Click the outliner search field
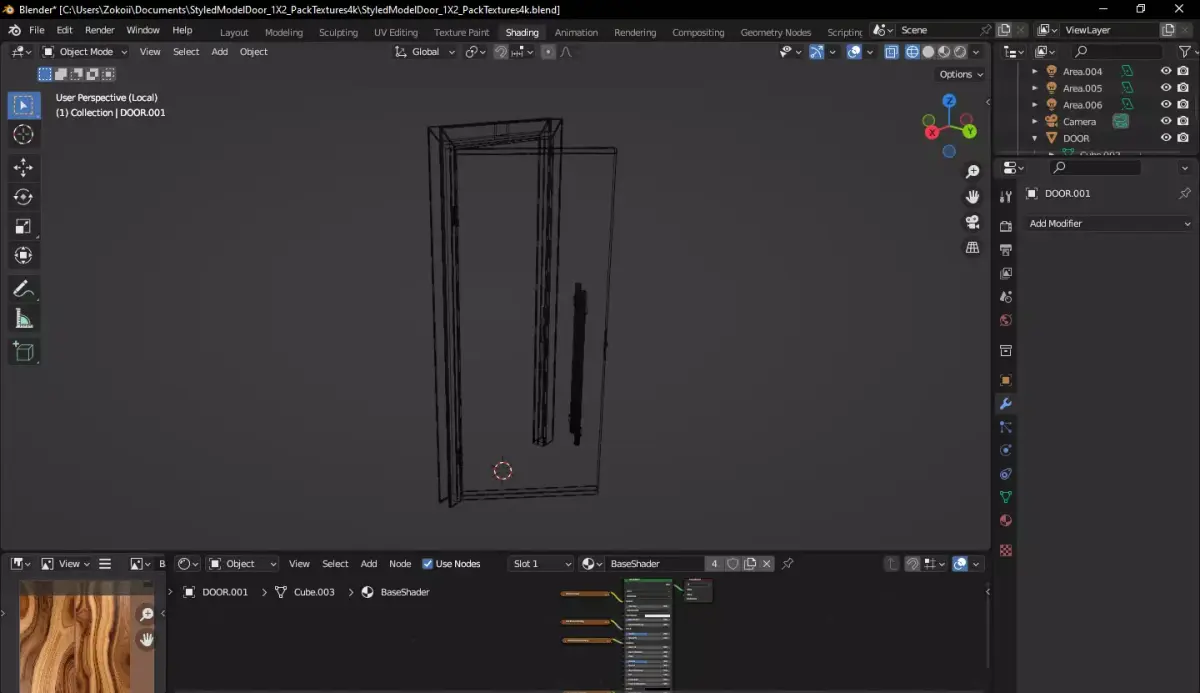 point(1116,51)
